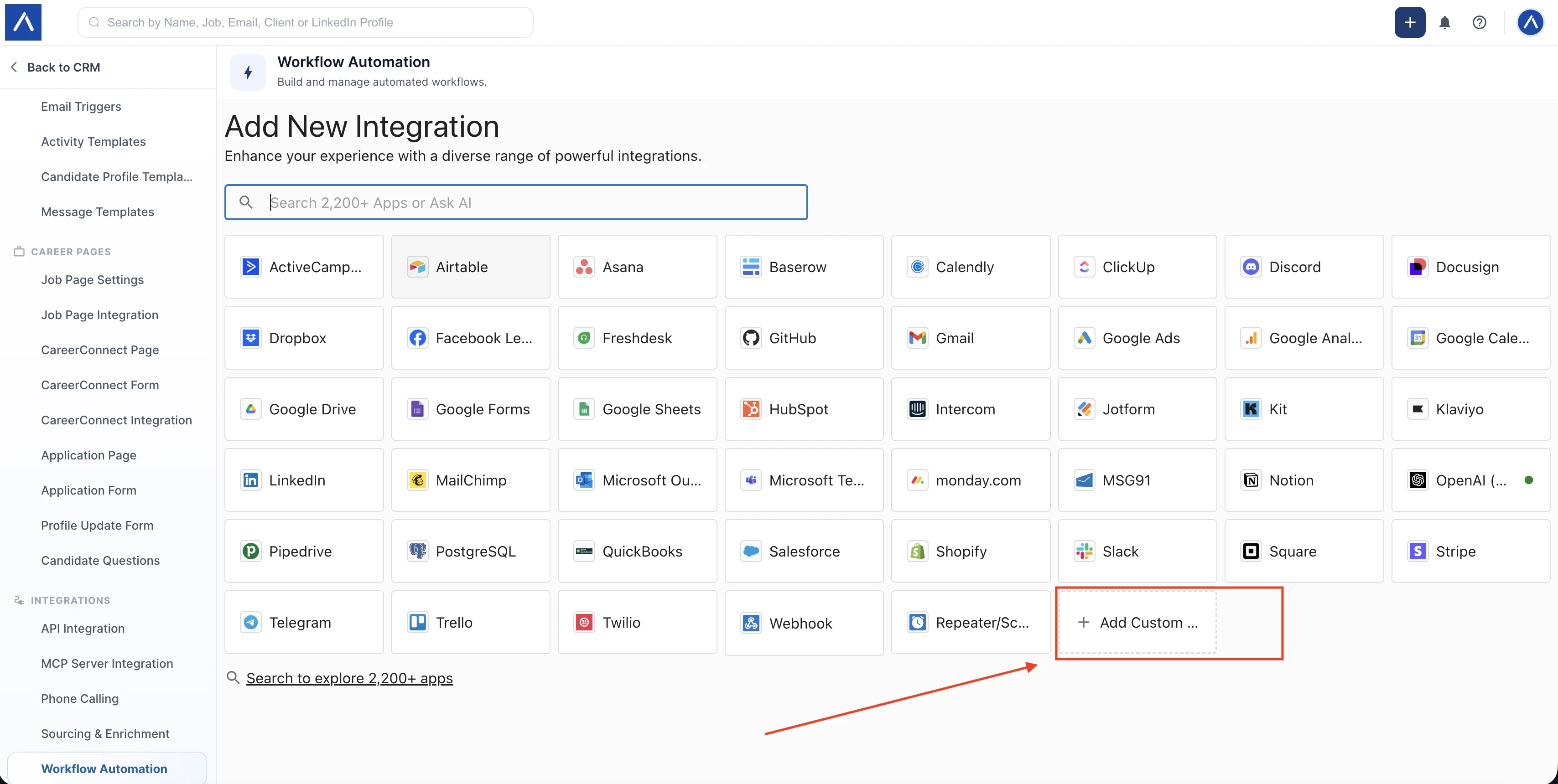The width and height of the screenshot is (1558, 784).
Task: Select the MailChimp integration
Action: click(x=471, y=480)
